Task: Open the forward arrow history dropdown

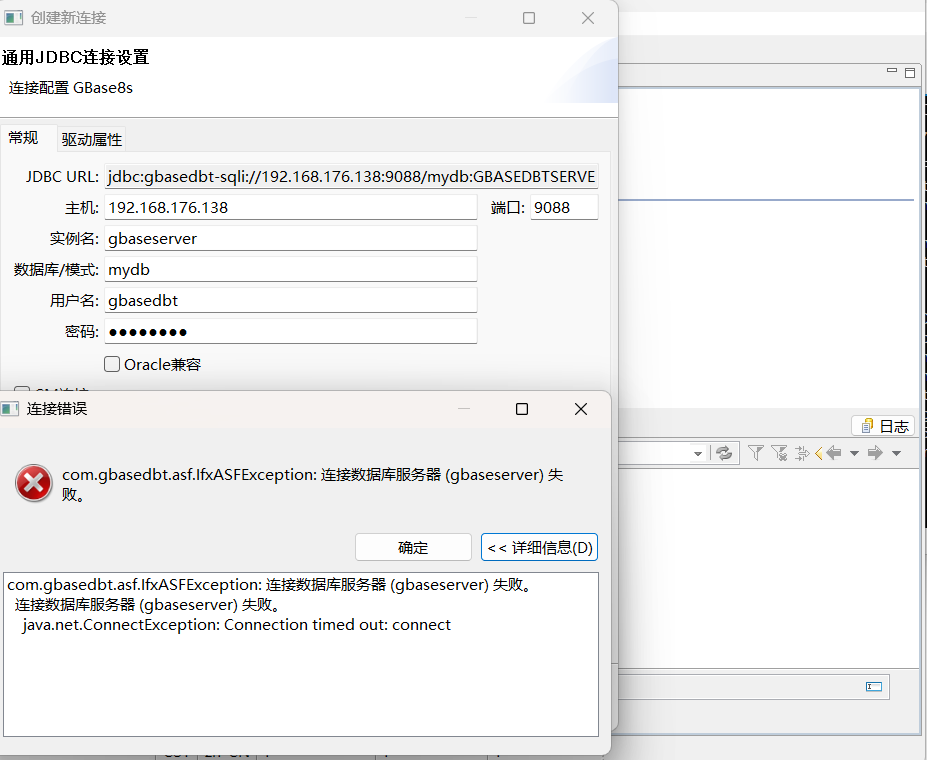Action: pyautogui.click(x=896, y=454)
